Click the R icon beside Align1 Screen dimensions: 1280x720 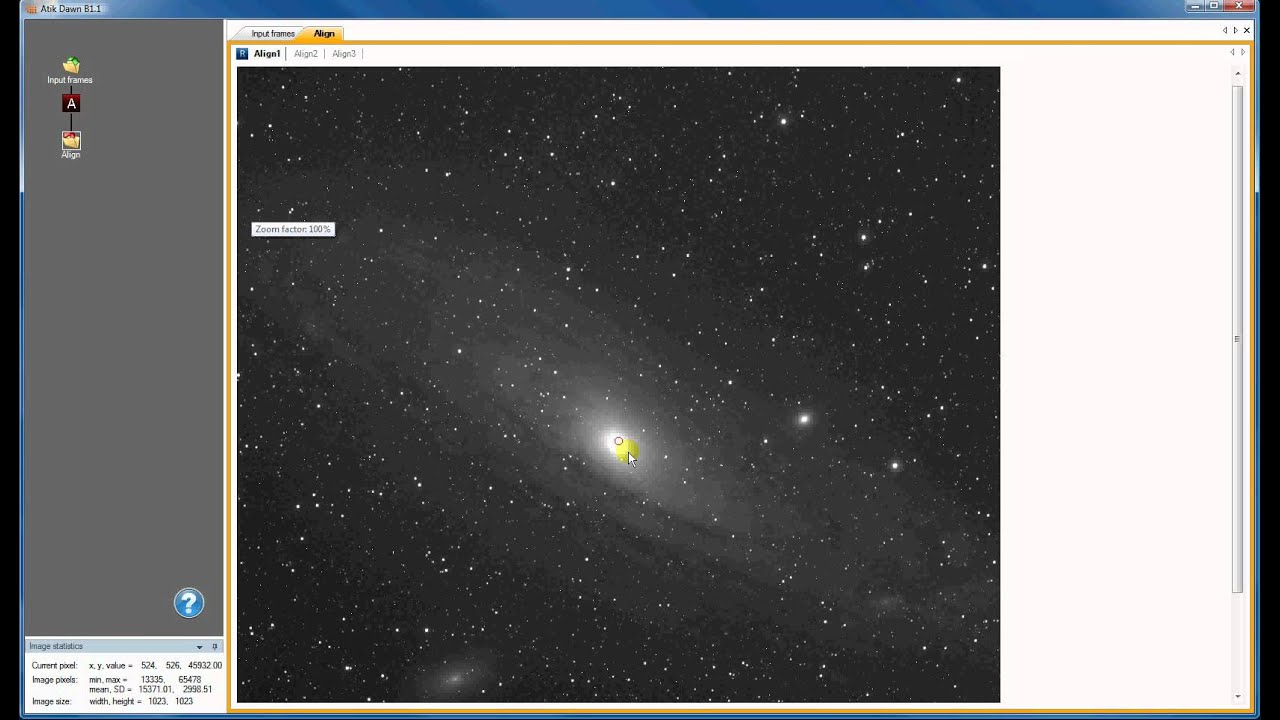(242, 54)
